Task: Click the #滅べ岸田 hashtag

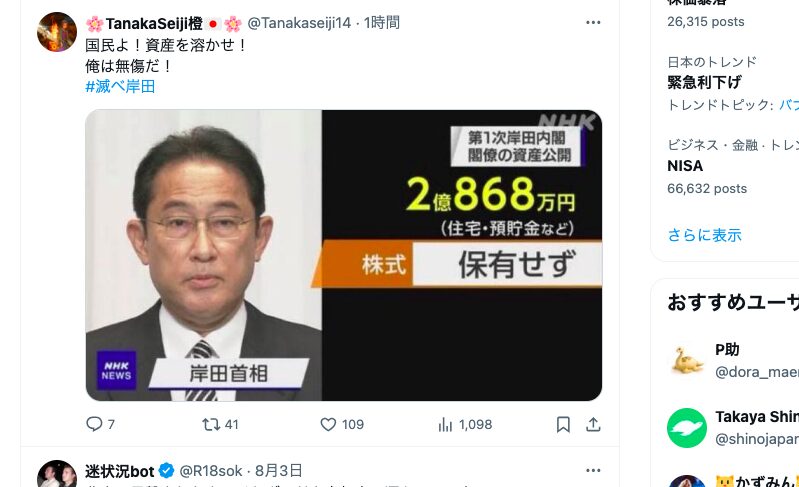Action: [120, 86]
